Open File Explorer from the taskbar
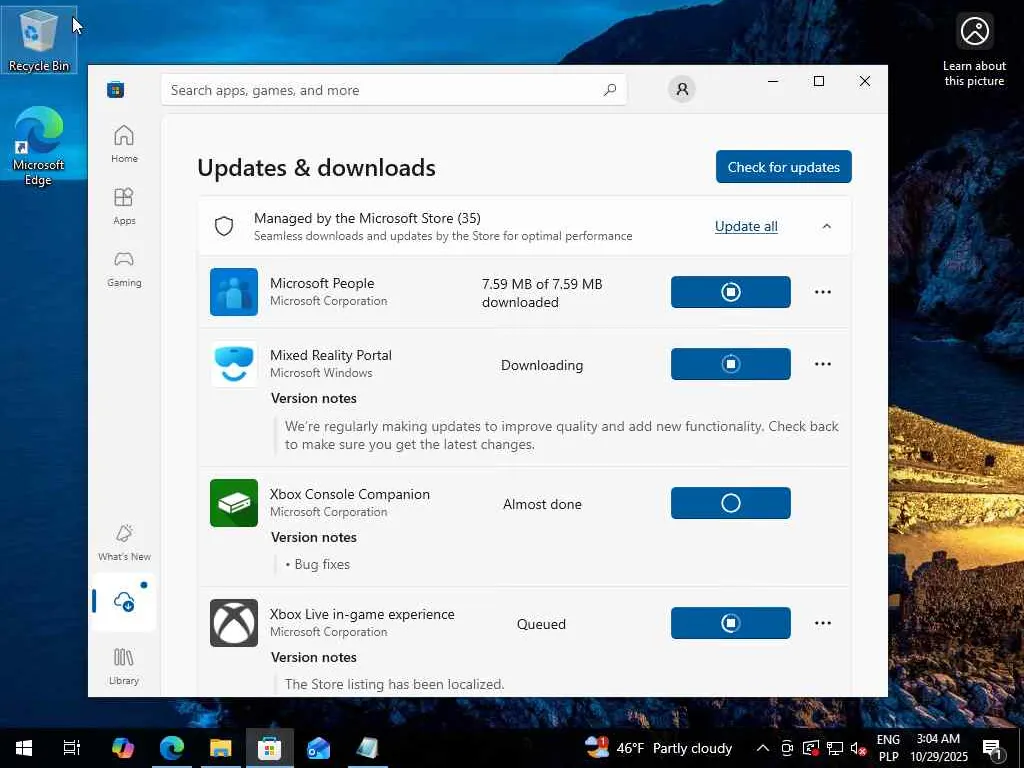This screenshot has height=768, width=1024. [x=221, y=748]
